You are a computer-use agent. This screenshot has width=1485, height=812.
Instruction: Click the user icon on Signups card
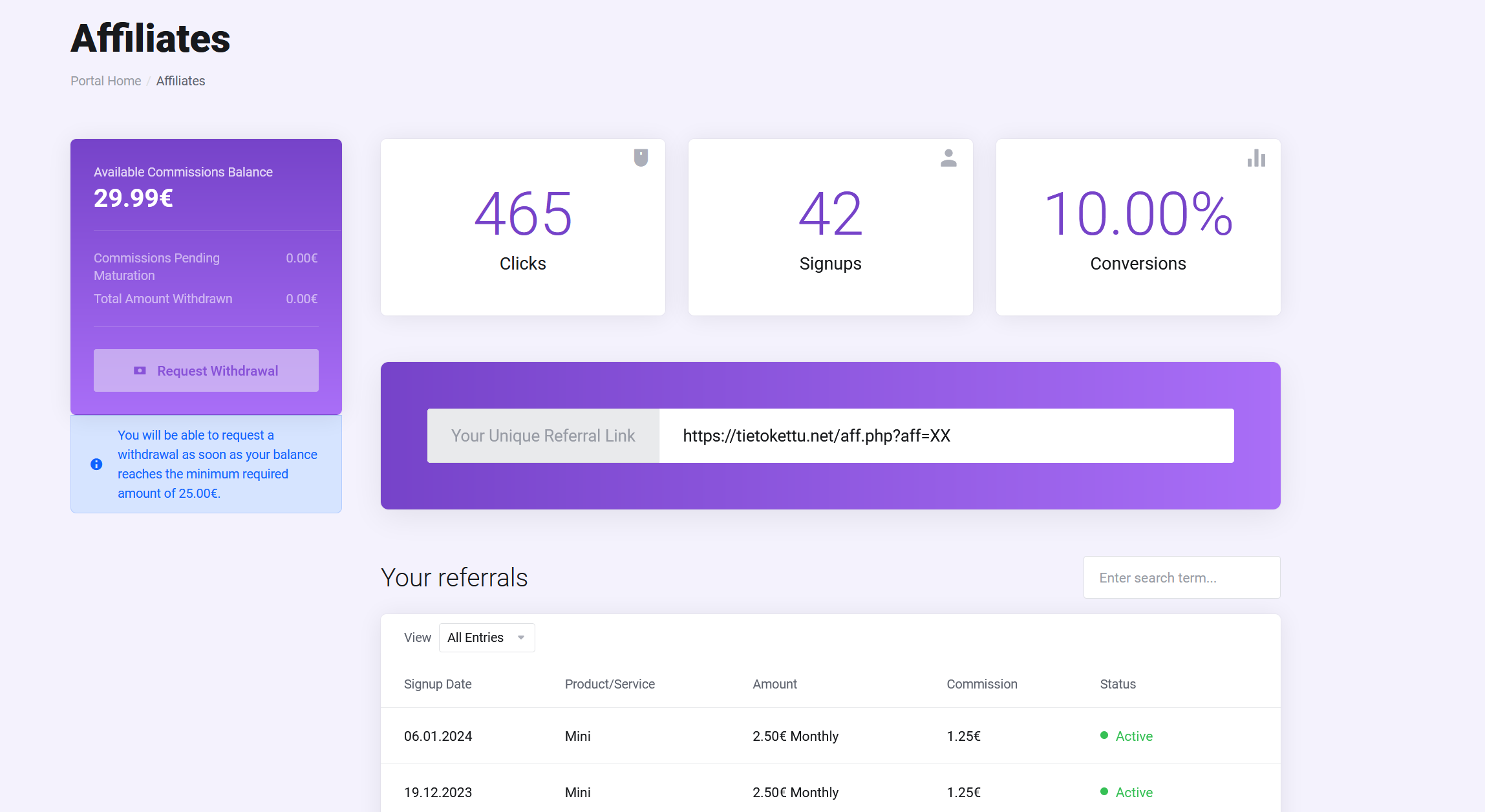click(948, 158)
